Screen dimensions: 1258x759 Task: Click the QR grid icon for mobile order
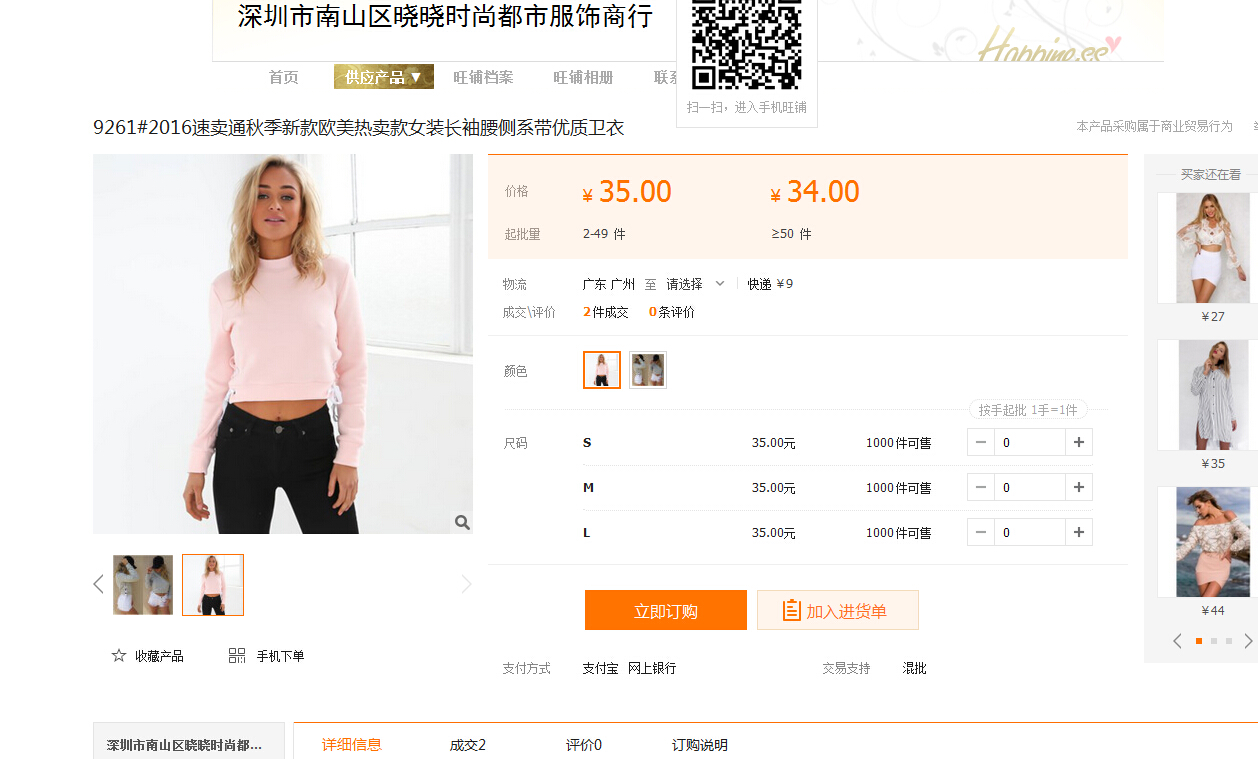coord(237,656)
